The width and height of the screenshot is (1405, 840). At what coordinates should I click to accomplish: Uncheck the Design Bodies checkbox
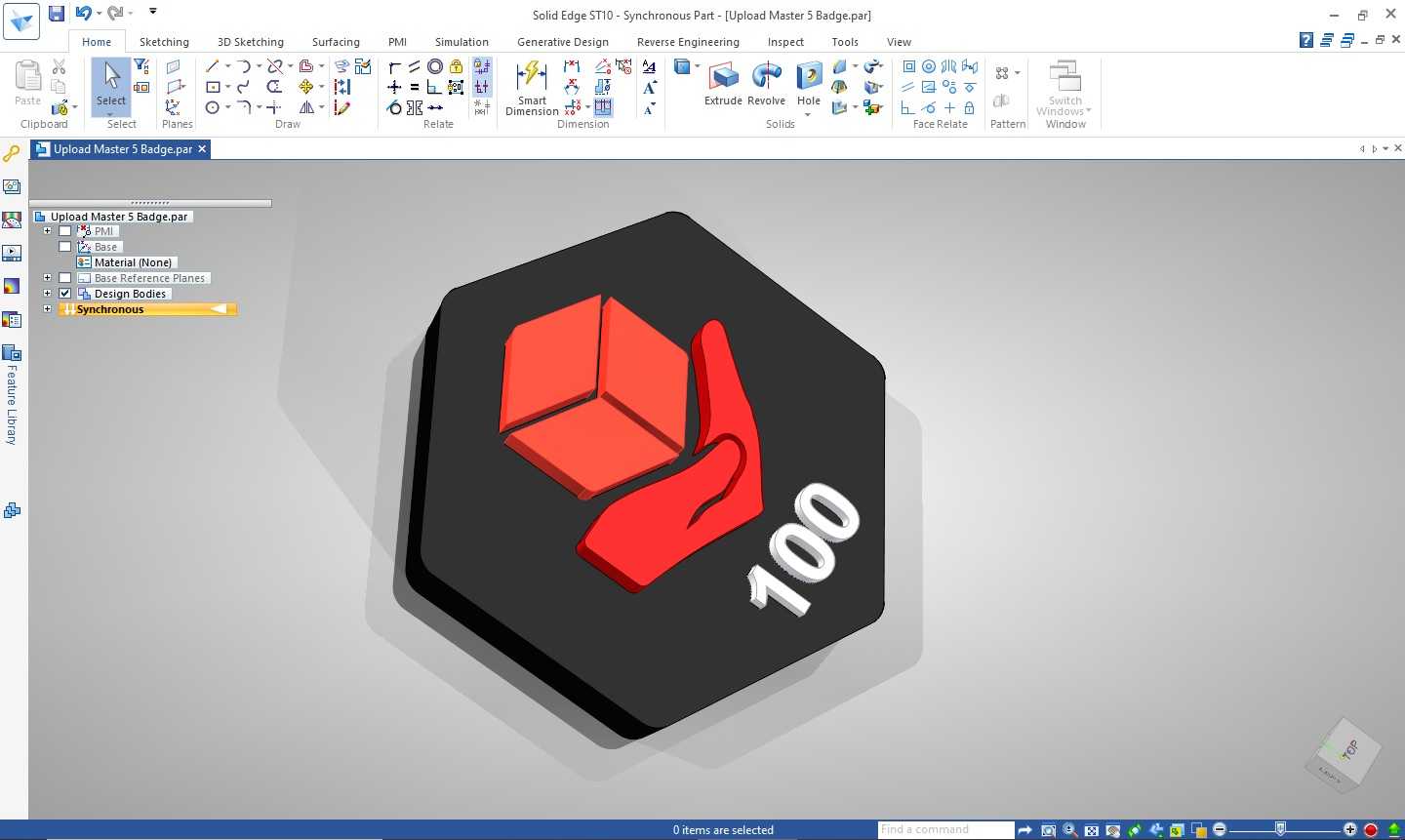coord(65,294)
